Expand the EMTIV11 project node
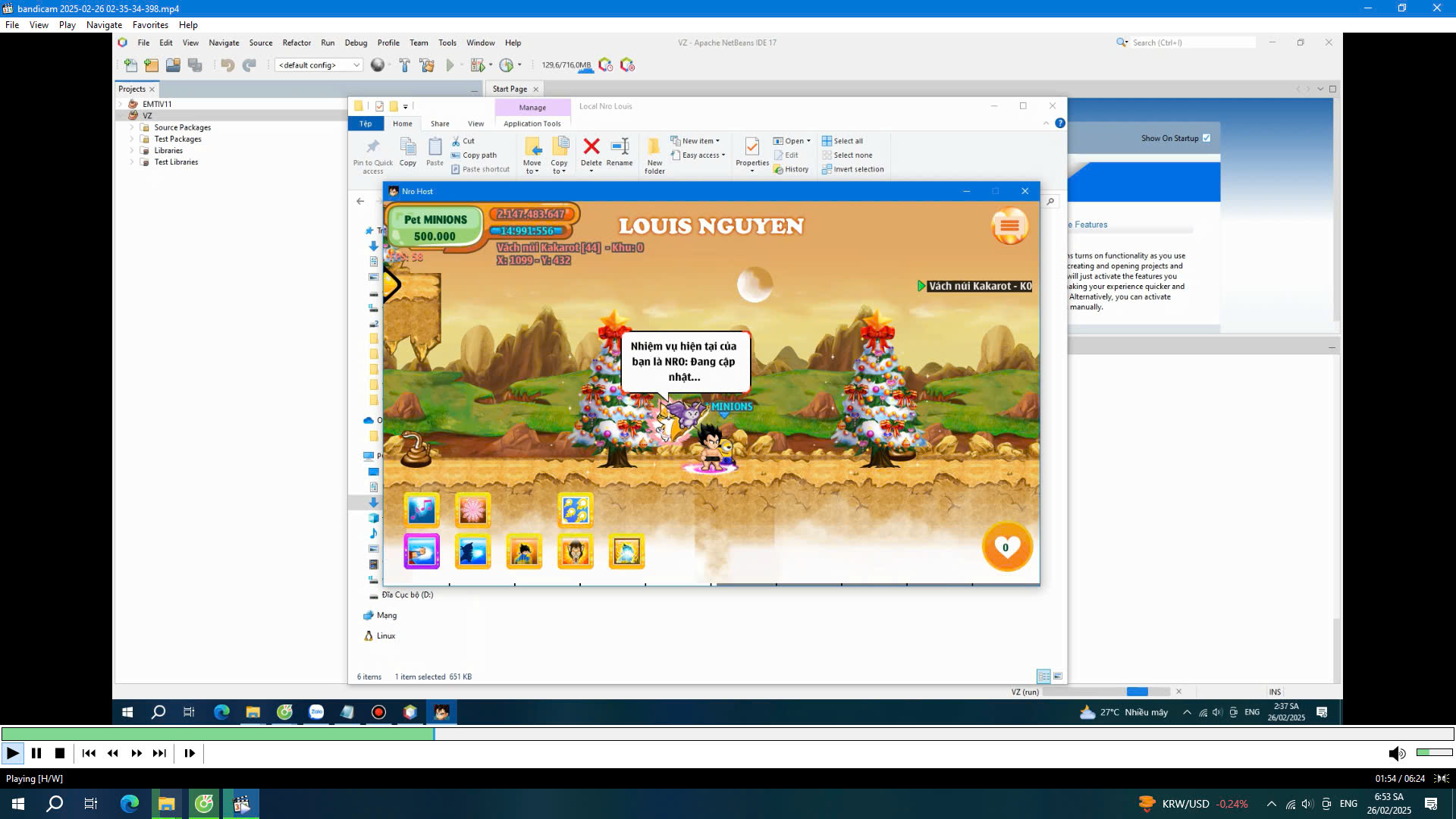The image size is (1456, 819). pyautogui.click(x=120, y=104)
